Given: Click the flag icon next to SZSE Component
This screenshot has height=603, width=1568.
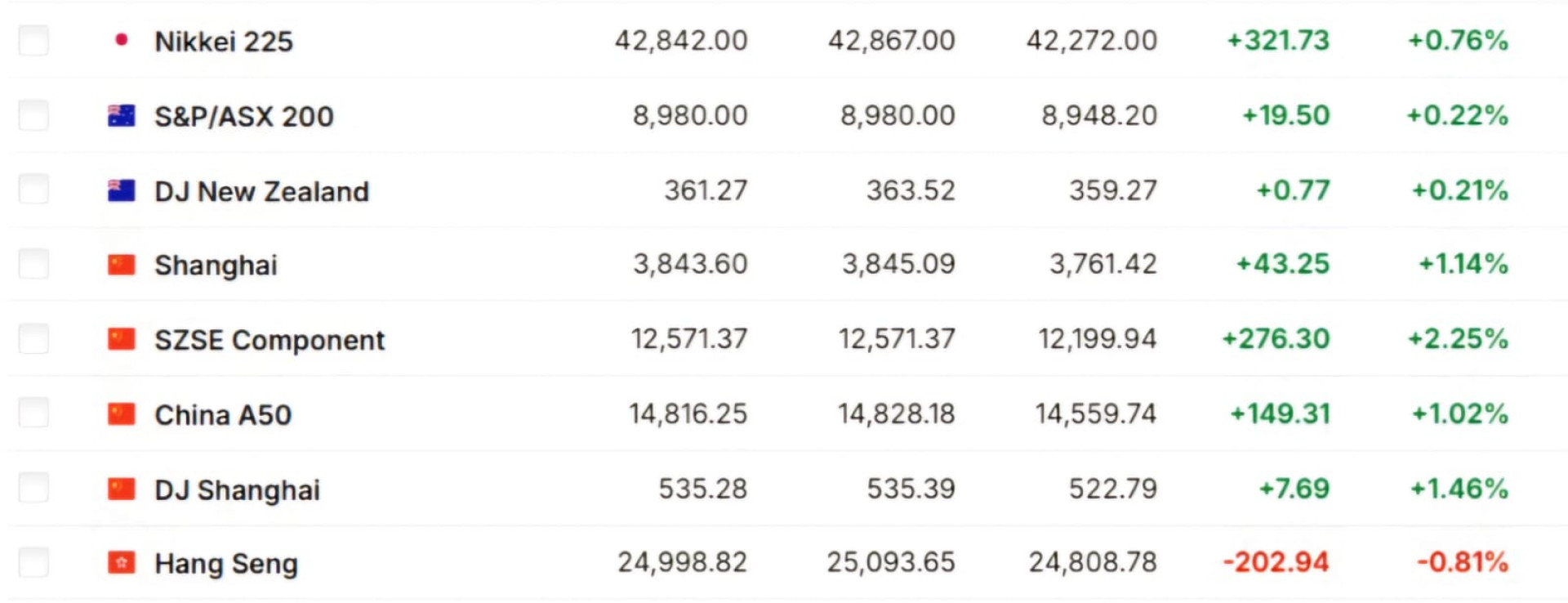Looking at the screenshot, I should coord(122,339).
